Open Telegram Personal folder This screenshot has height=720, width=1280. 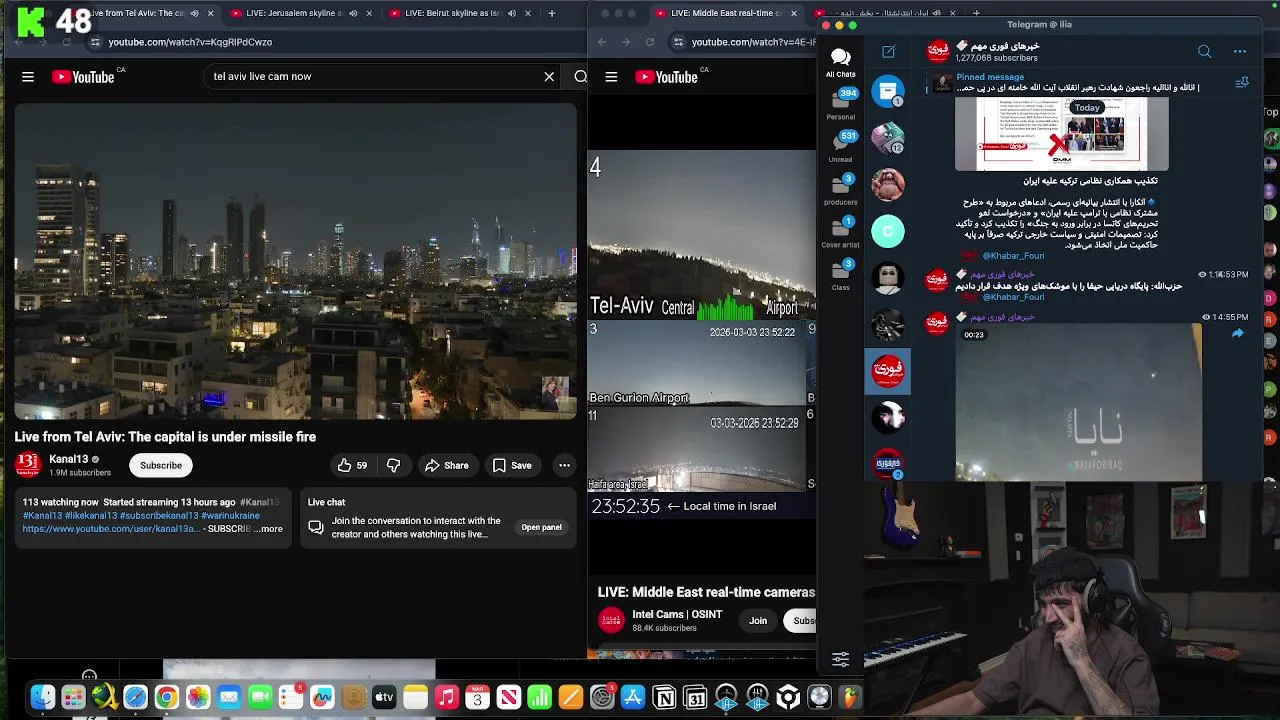pos(841,104)
